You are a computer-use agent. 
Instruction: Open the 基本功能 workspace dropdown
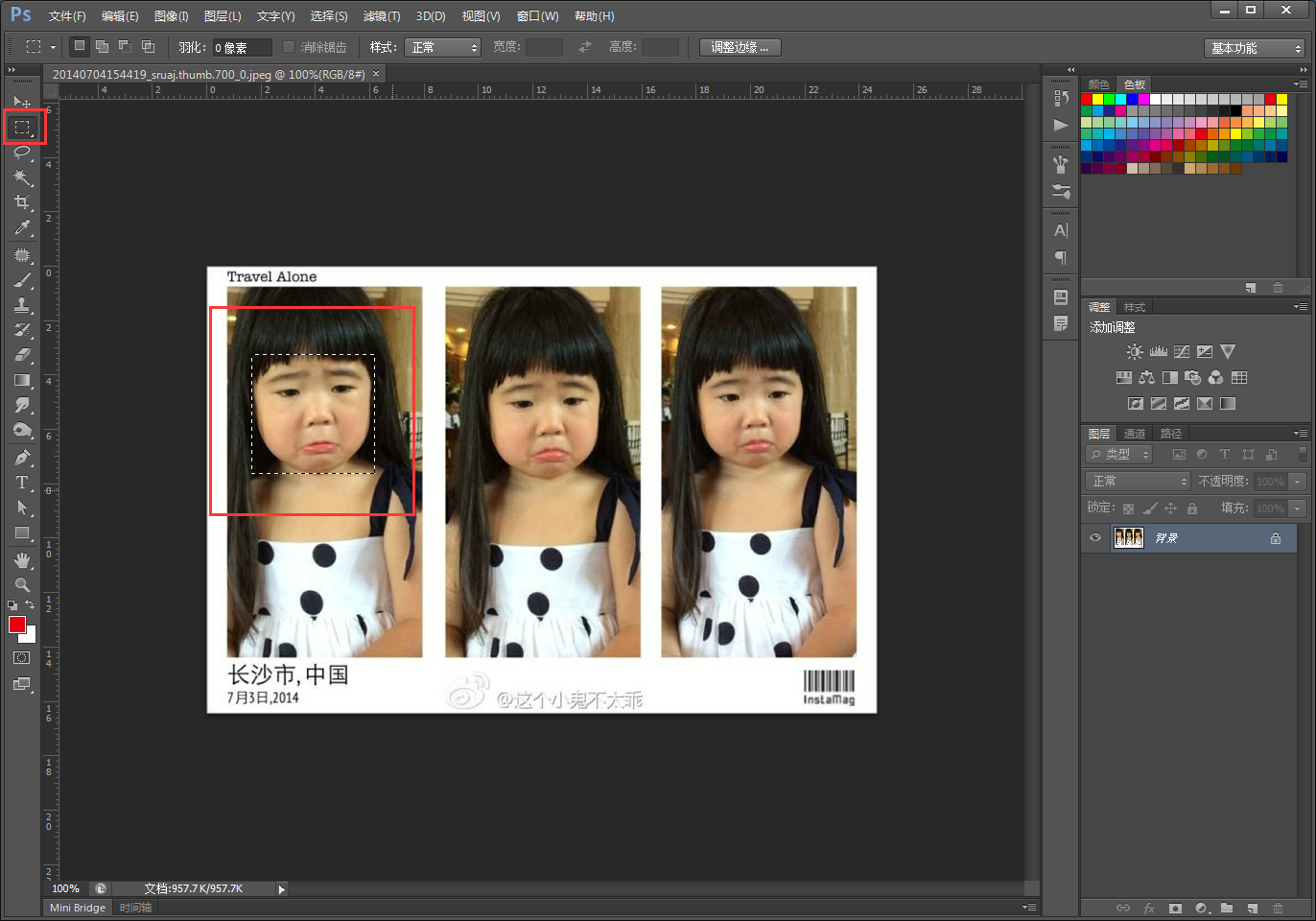pos(1255,48)
